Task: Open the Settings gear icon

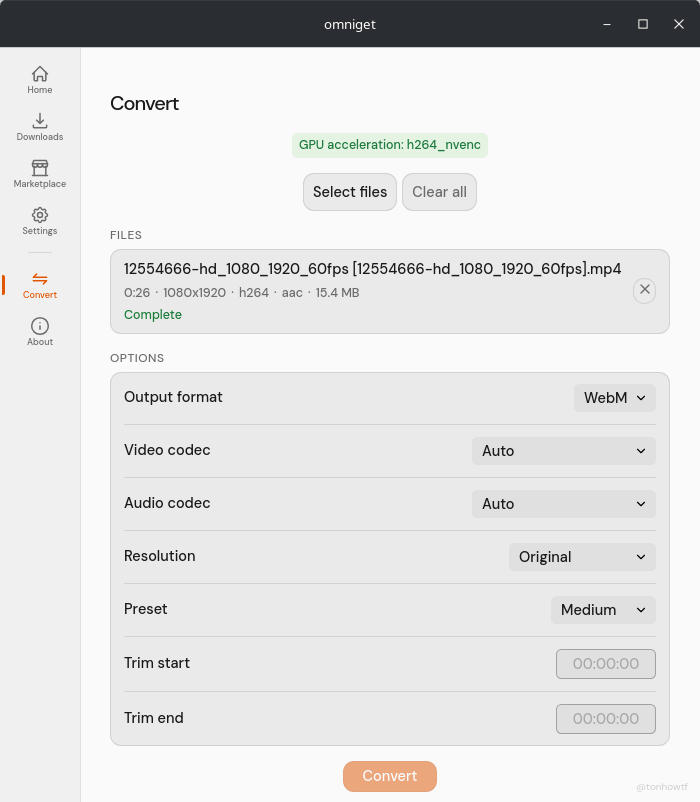Action: point(39,216)
